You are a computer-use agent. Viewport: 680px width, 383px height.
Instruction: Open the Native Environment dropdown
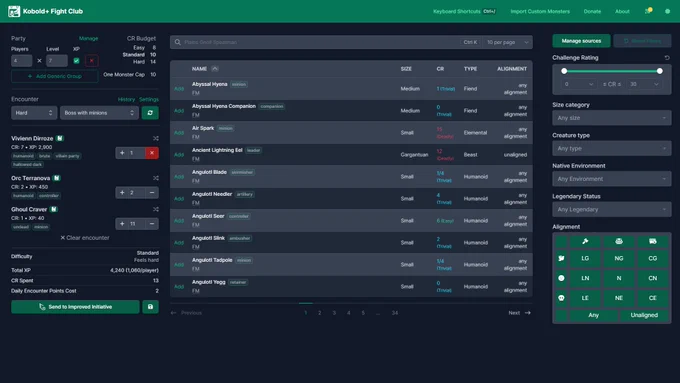[x=611, y=179]
